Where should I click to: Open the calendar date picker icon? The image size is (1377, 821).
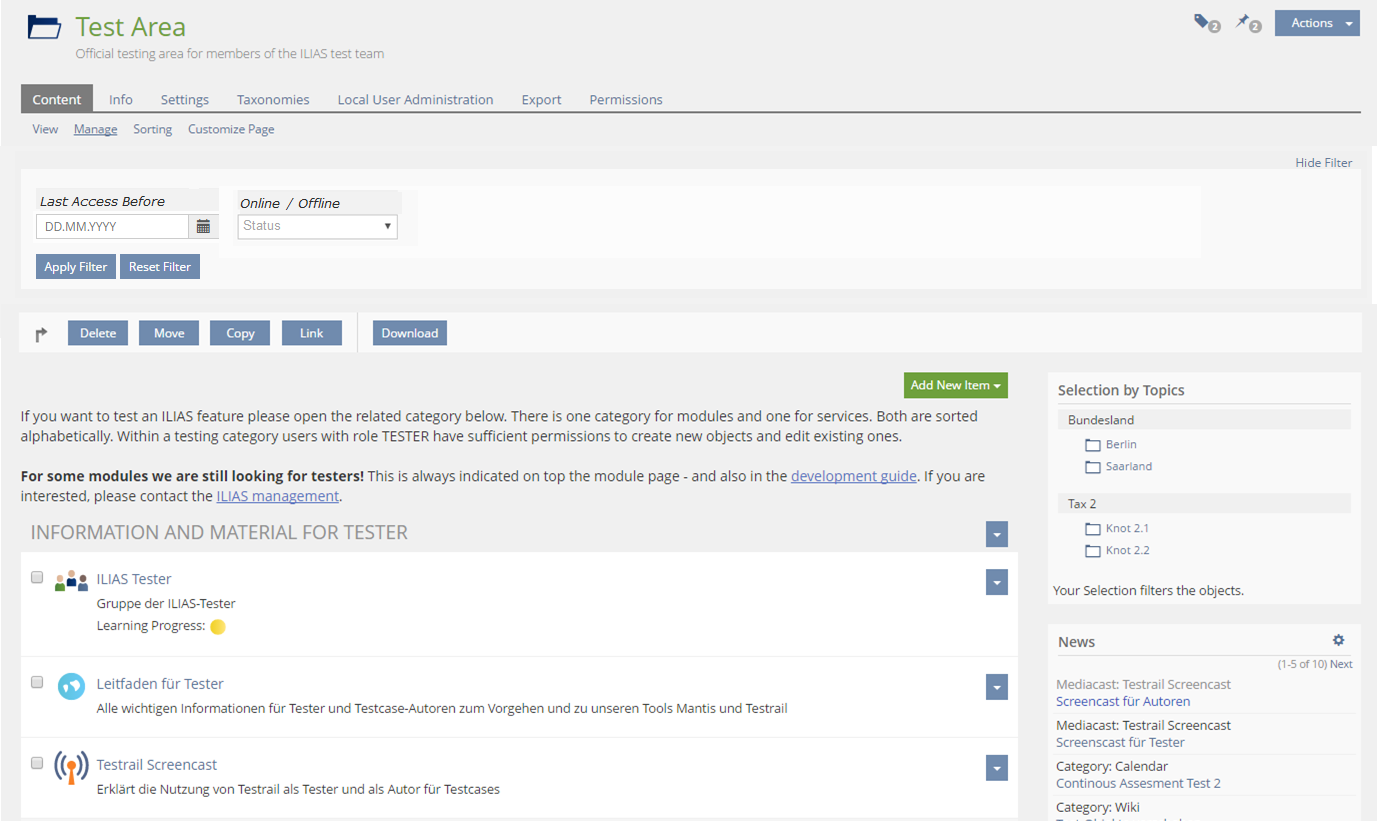(x=203, y=227)
